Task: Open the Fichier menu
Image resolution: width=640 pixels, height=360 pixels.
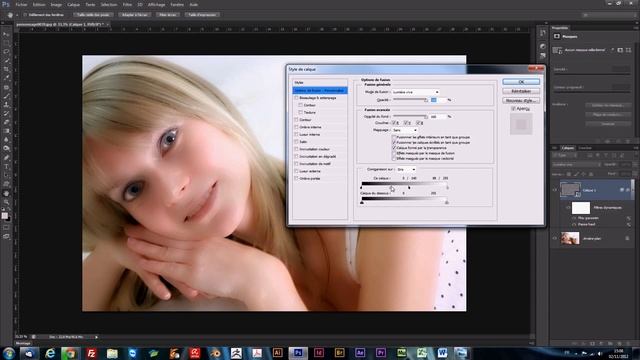Action: pyautogui.click(x=21, y=4)
